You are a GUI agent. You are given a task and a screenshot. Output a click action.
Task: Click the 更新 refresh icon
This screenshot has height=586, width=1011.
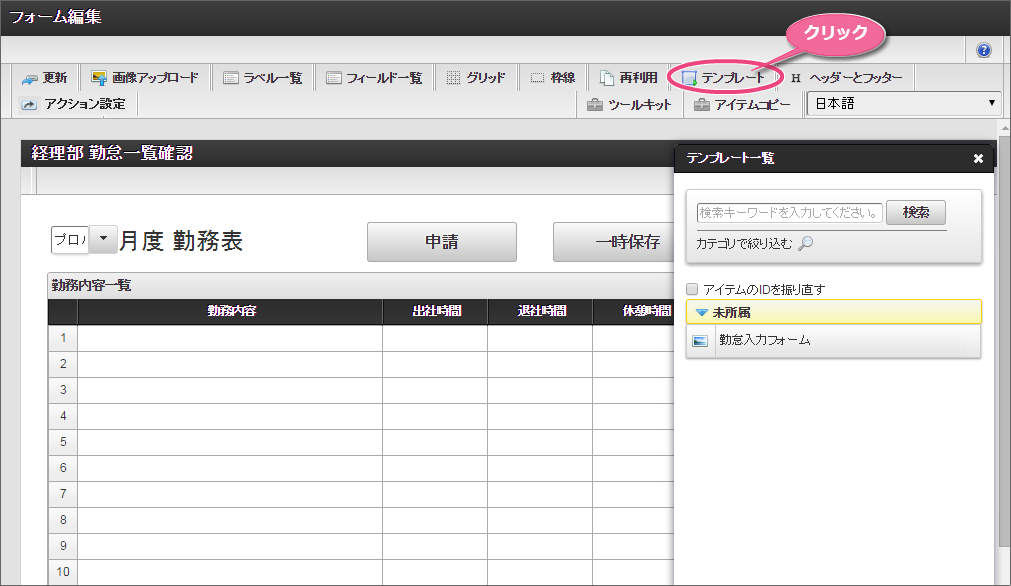pos(29,79)
